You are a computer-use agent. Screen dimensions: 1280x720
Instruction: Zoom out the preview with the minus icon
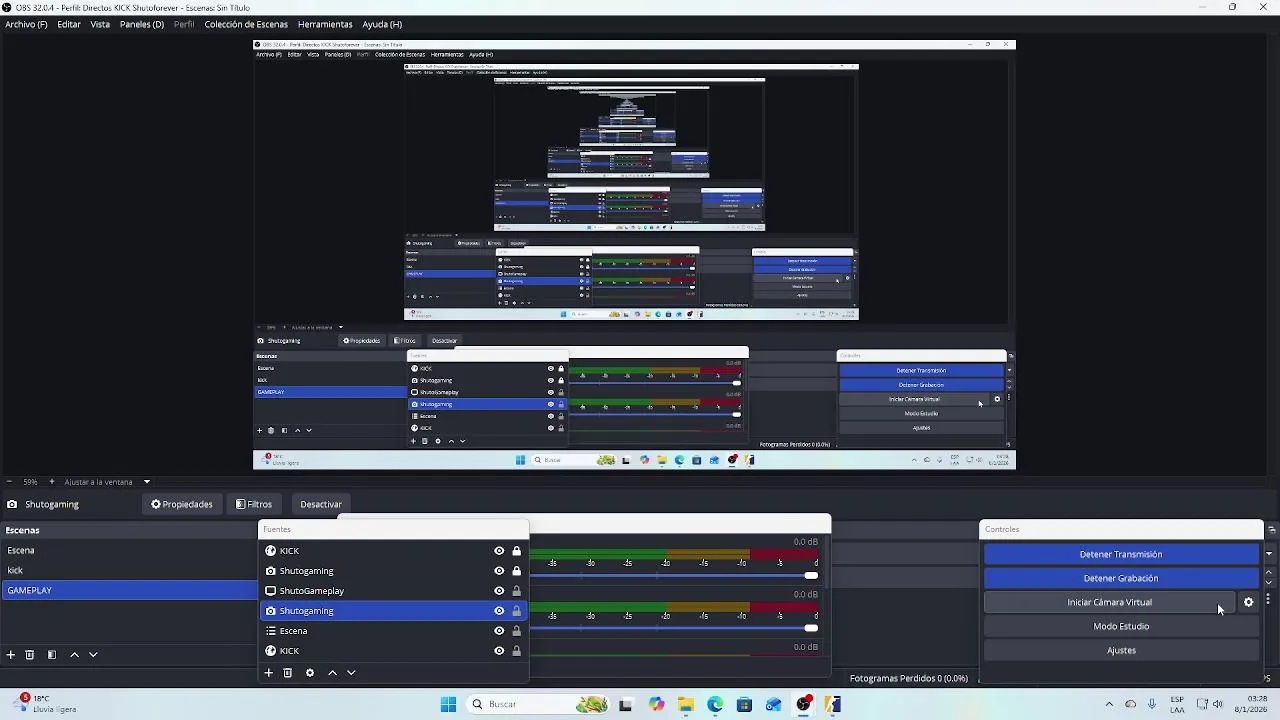(9, 482)
